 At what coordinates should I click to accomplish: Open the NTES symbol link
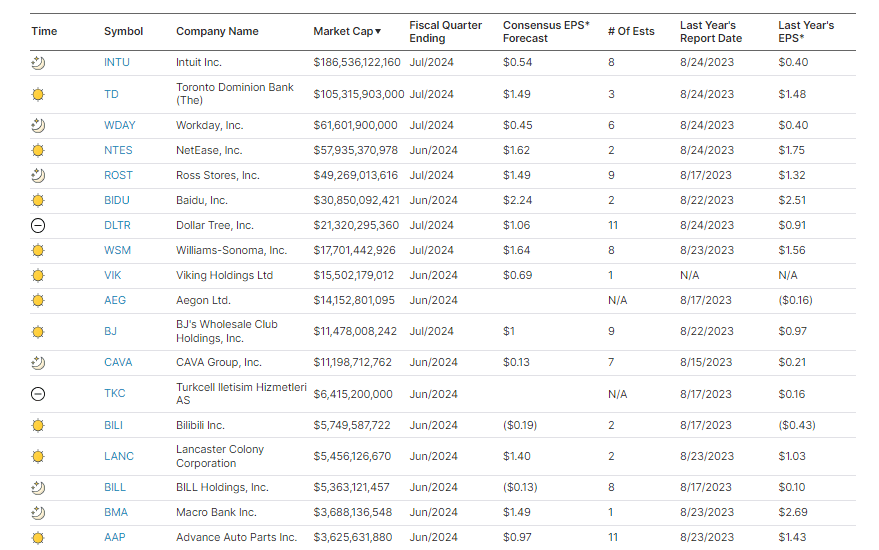click(118, 150)
